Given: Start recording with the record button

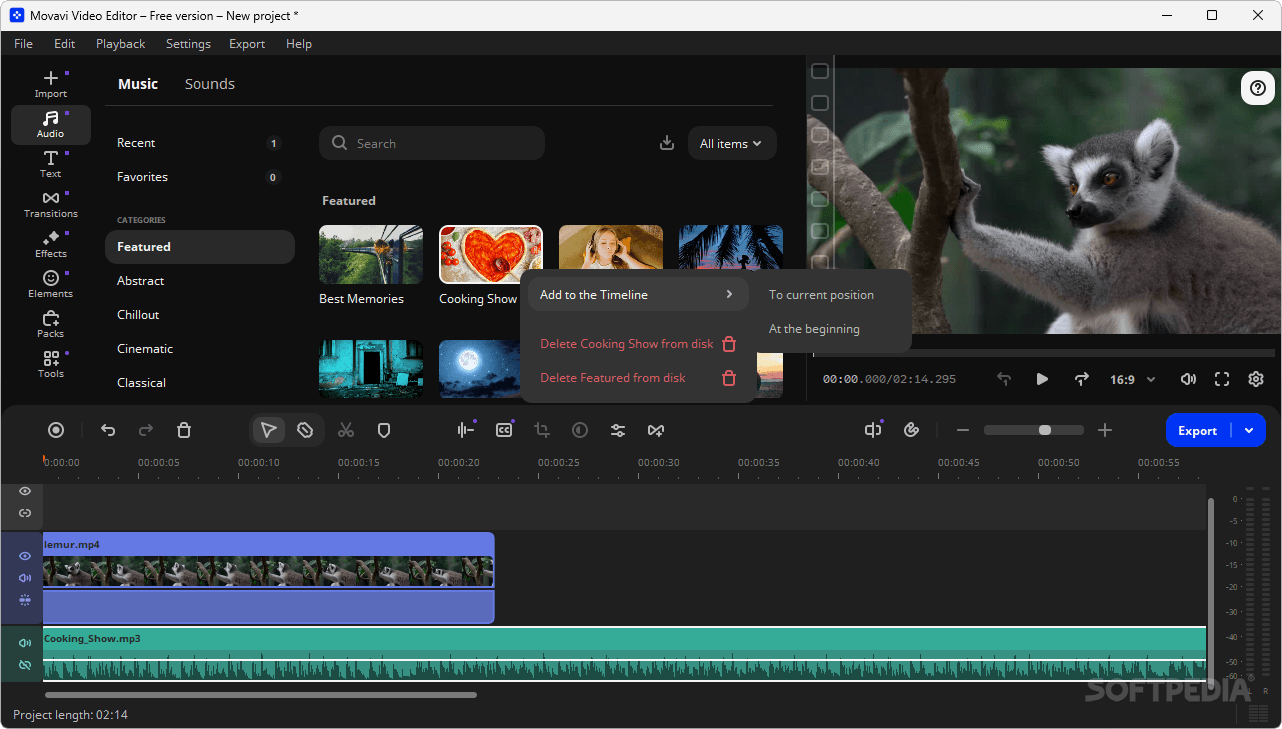Looking at the screenshot, I should (56, 430).
